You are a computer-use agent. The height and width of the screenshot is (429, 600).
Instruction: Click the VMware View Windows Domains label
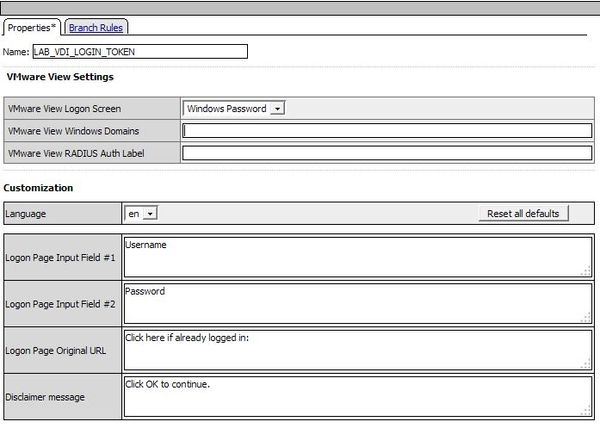coord(73,131)
